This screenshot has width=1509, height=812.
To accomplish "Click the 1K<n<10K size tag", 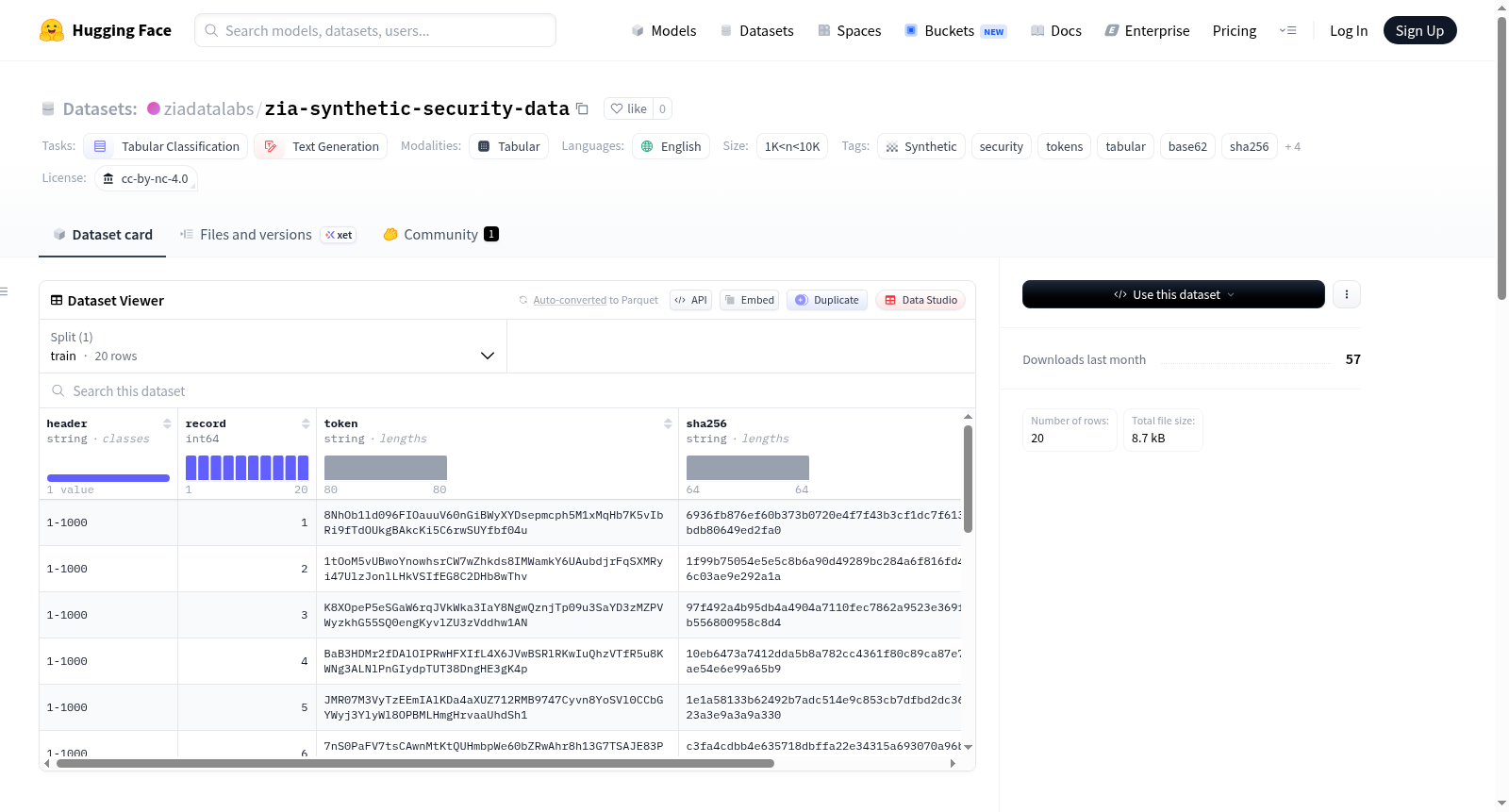I will click(792, 146).
